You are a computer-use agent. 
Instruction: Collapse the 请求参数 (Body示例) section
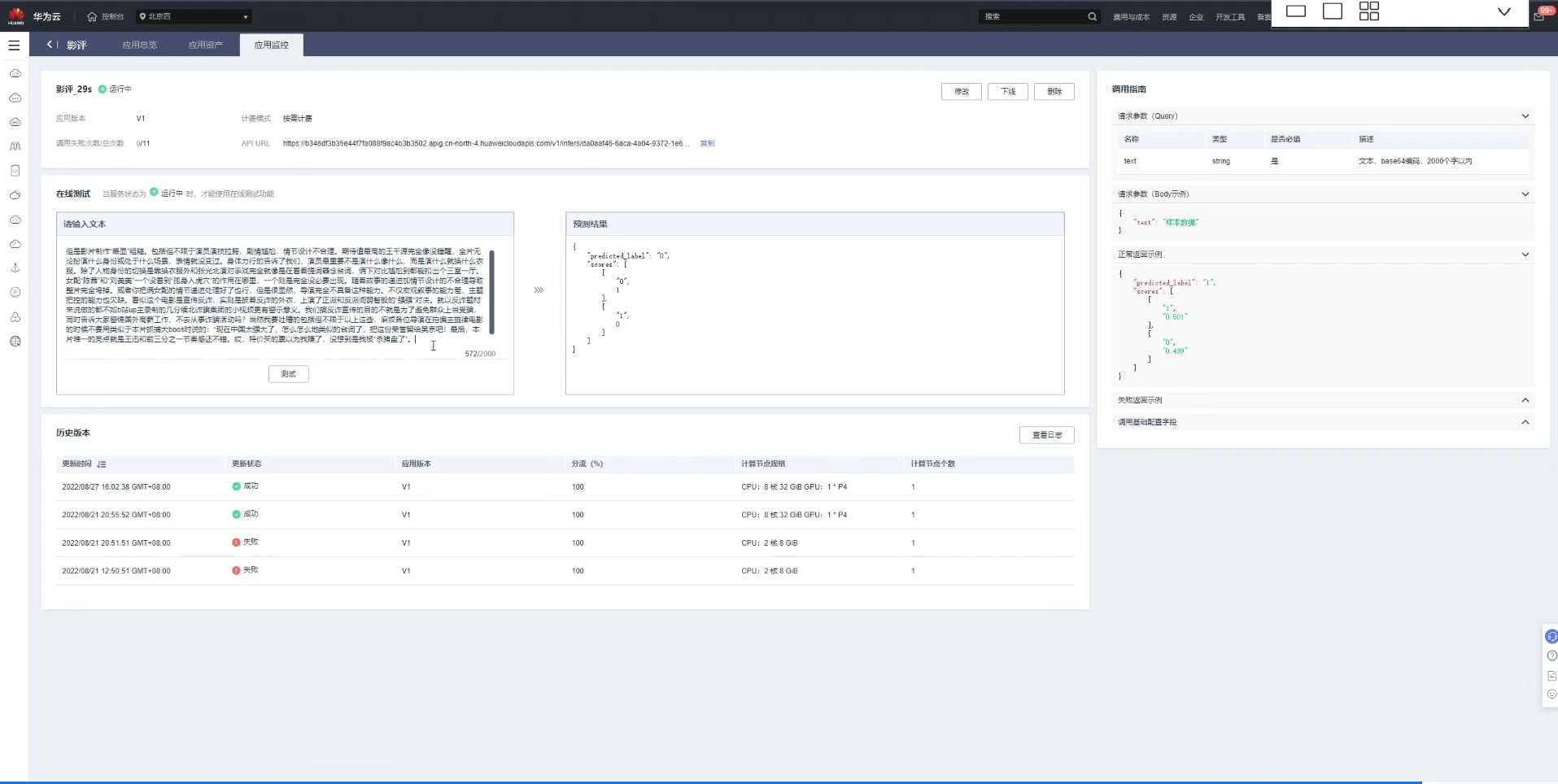1525,194
